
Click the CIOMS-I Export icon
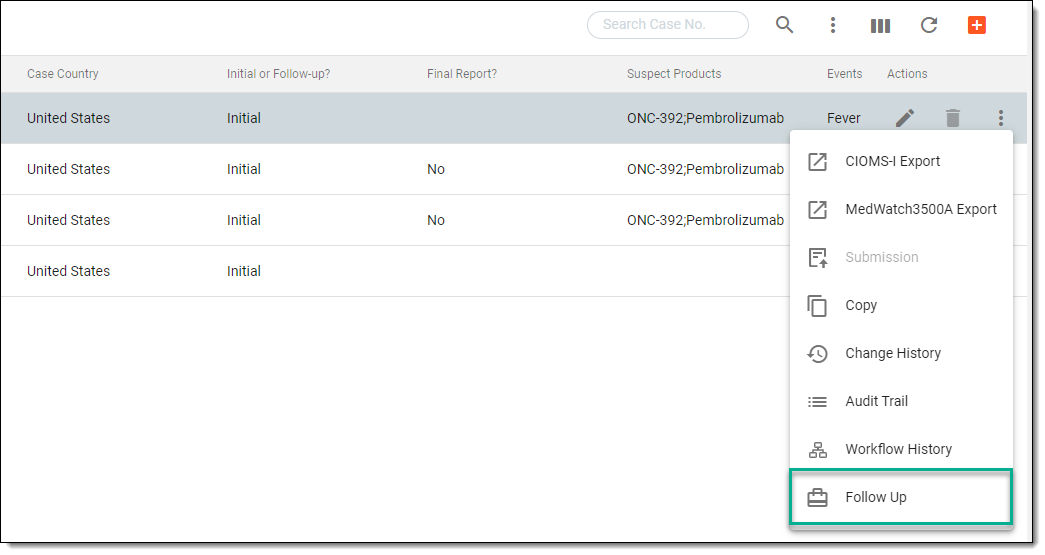818,161
